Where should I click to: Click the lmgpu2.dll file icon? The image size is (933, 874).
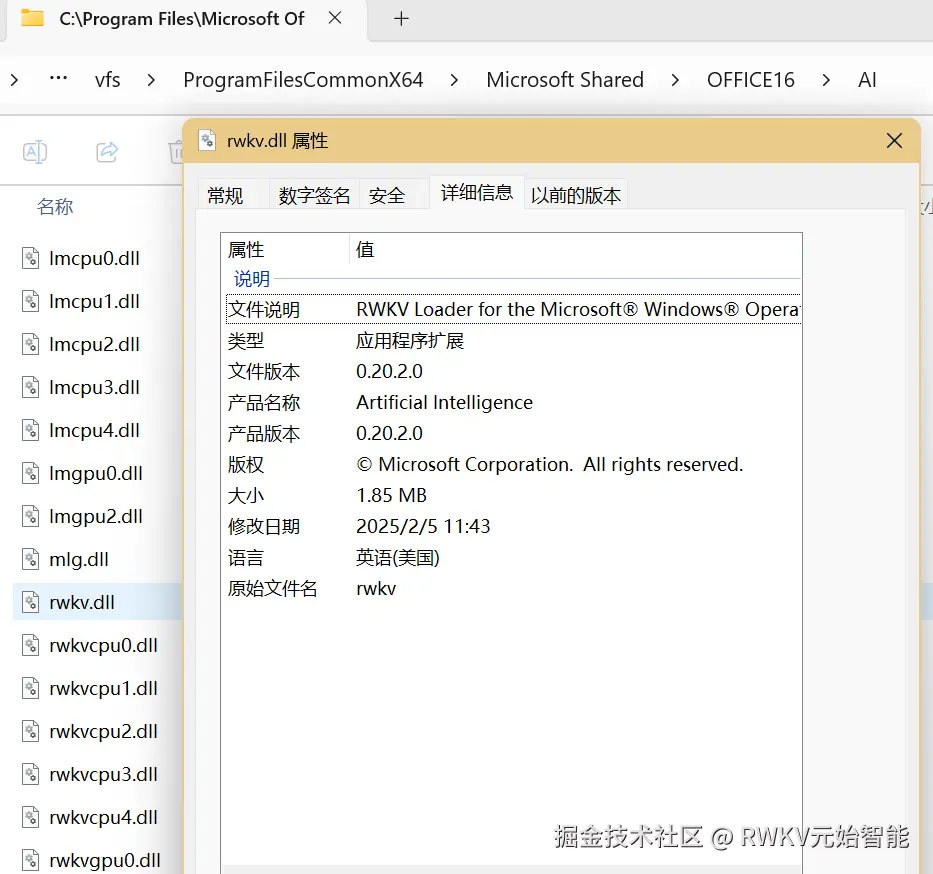click(29, 516)
